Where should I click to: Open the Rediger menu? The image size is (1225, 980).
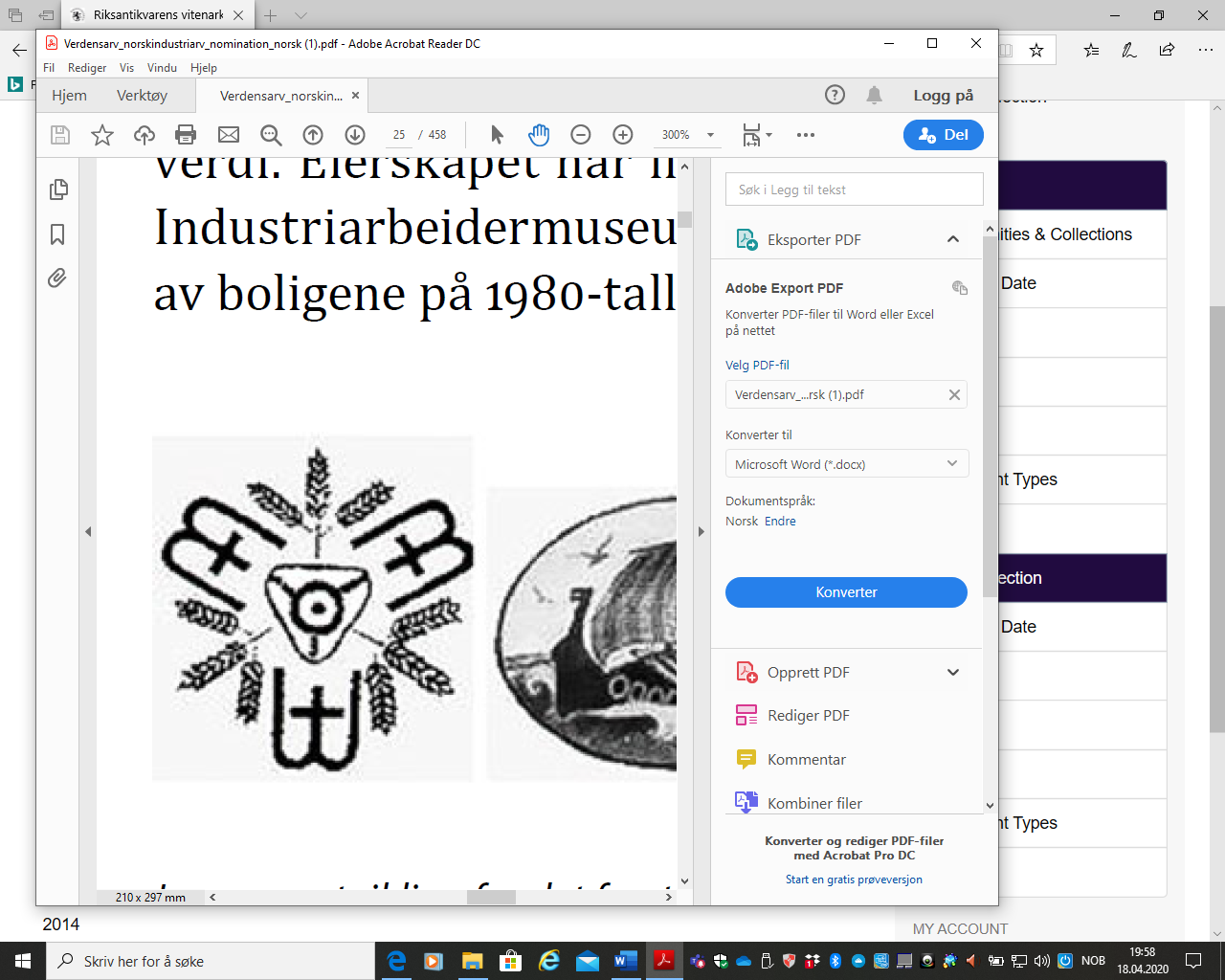(x=87, y=68)
